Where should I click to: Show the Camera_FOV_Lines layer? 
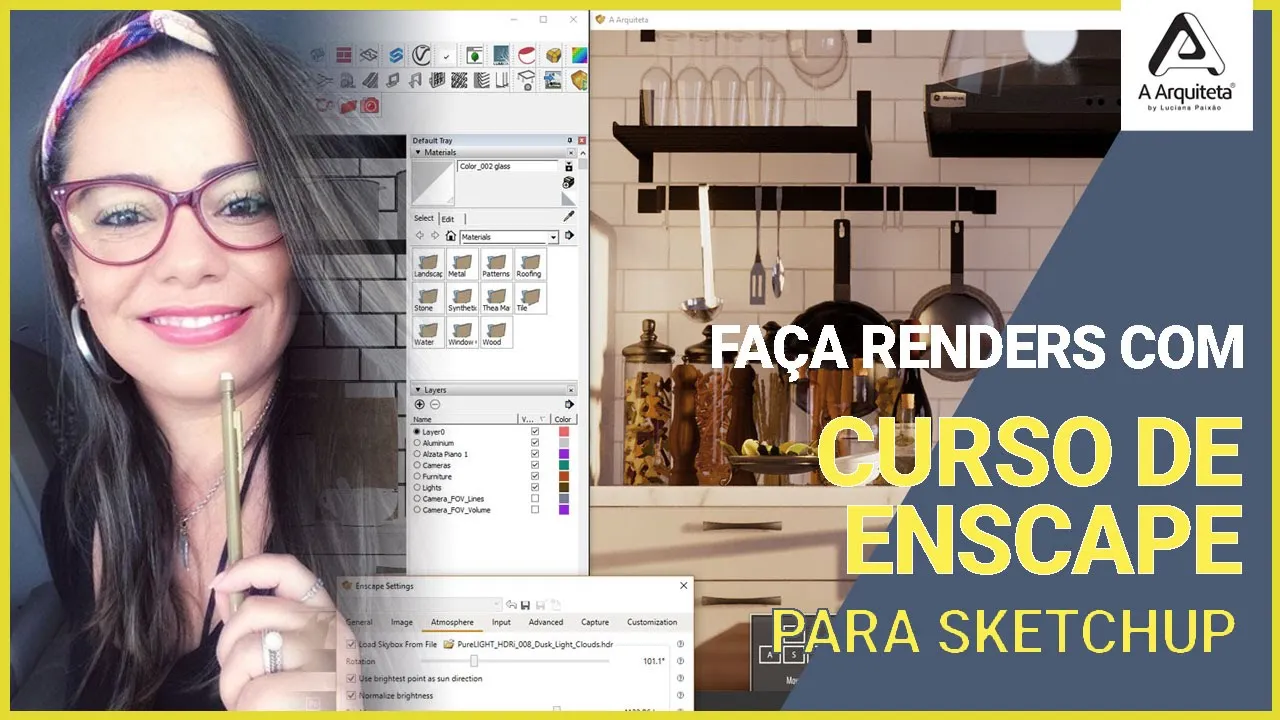coord(535,498)
